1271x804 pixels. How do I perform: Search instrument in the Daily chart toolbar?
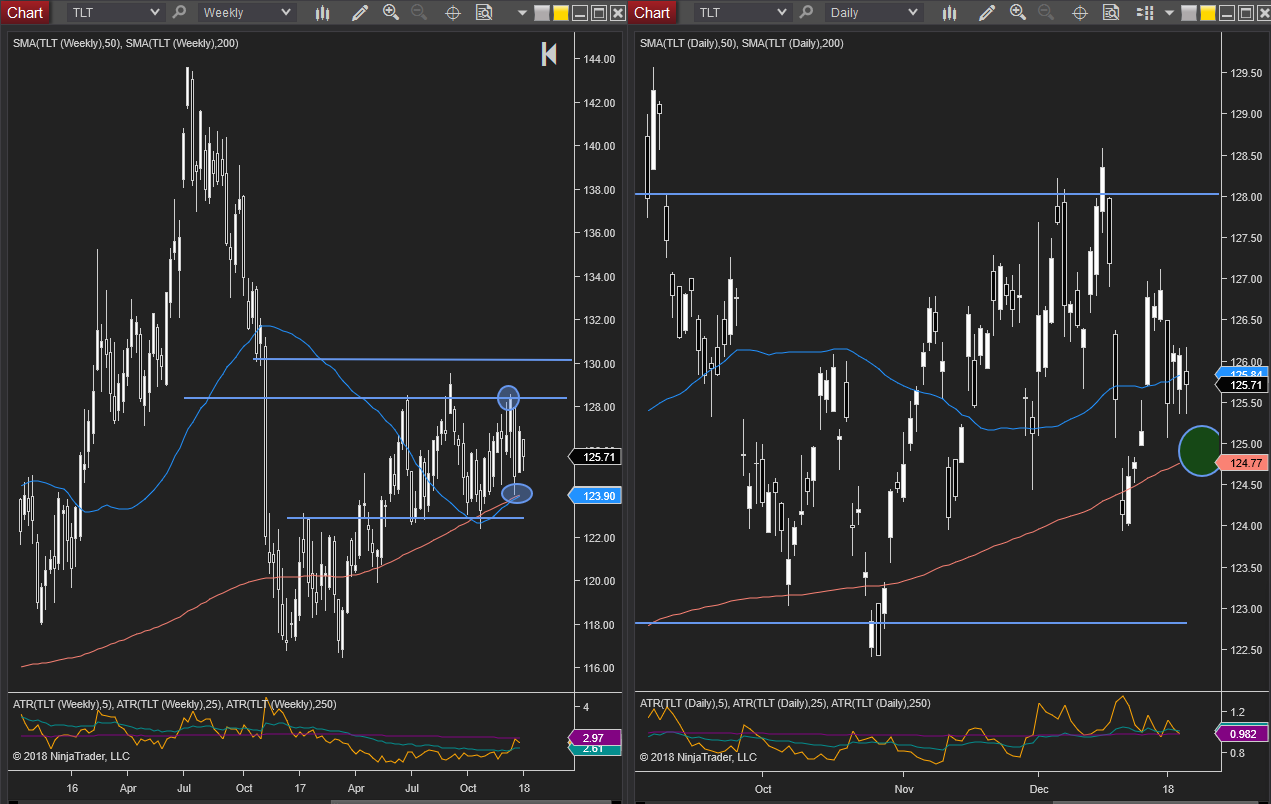click(806, 13)
